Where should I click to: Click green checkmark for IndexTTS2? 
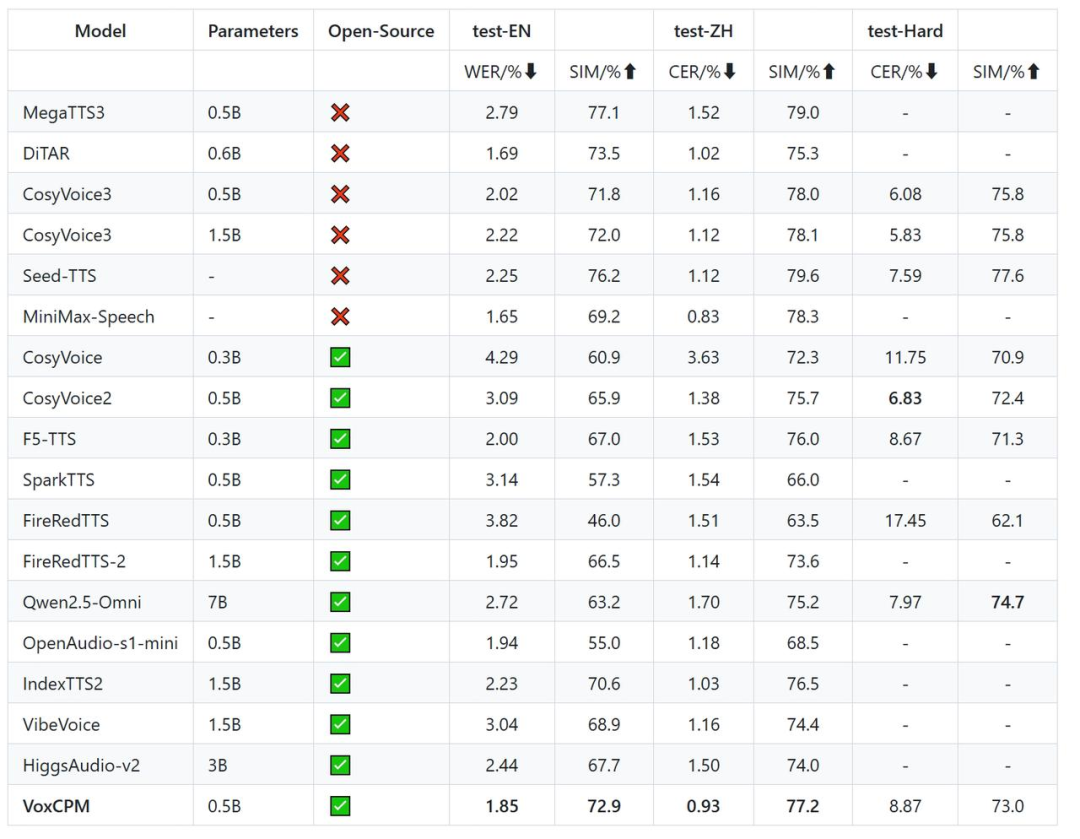(x=340, y=683)
